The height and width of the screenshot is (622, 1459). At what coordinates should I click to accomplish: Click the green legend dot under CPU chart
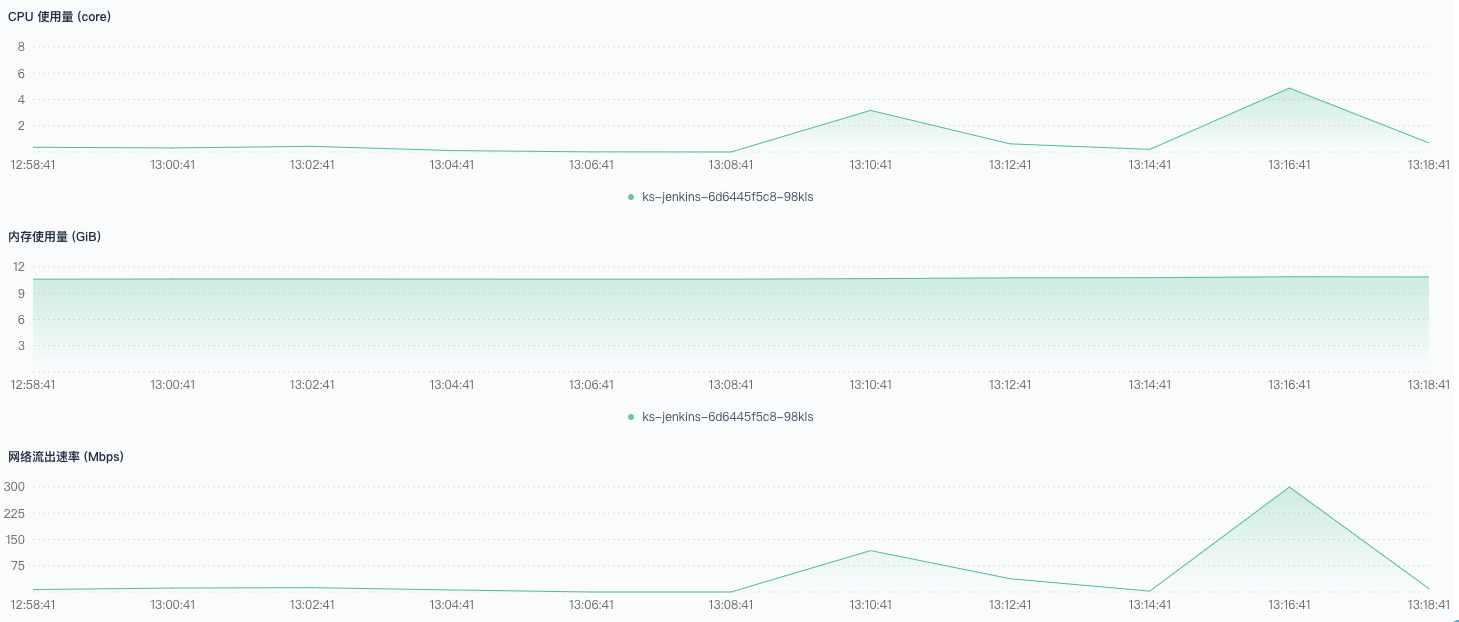631,197
